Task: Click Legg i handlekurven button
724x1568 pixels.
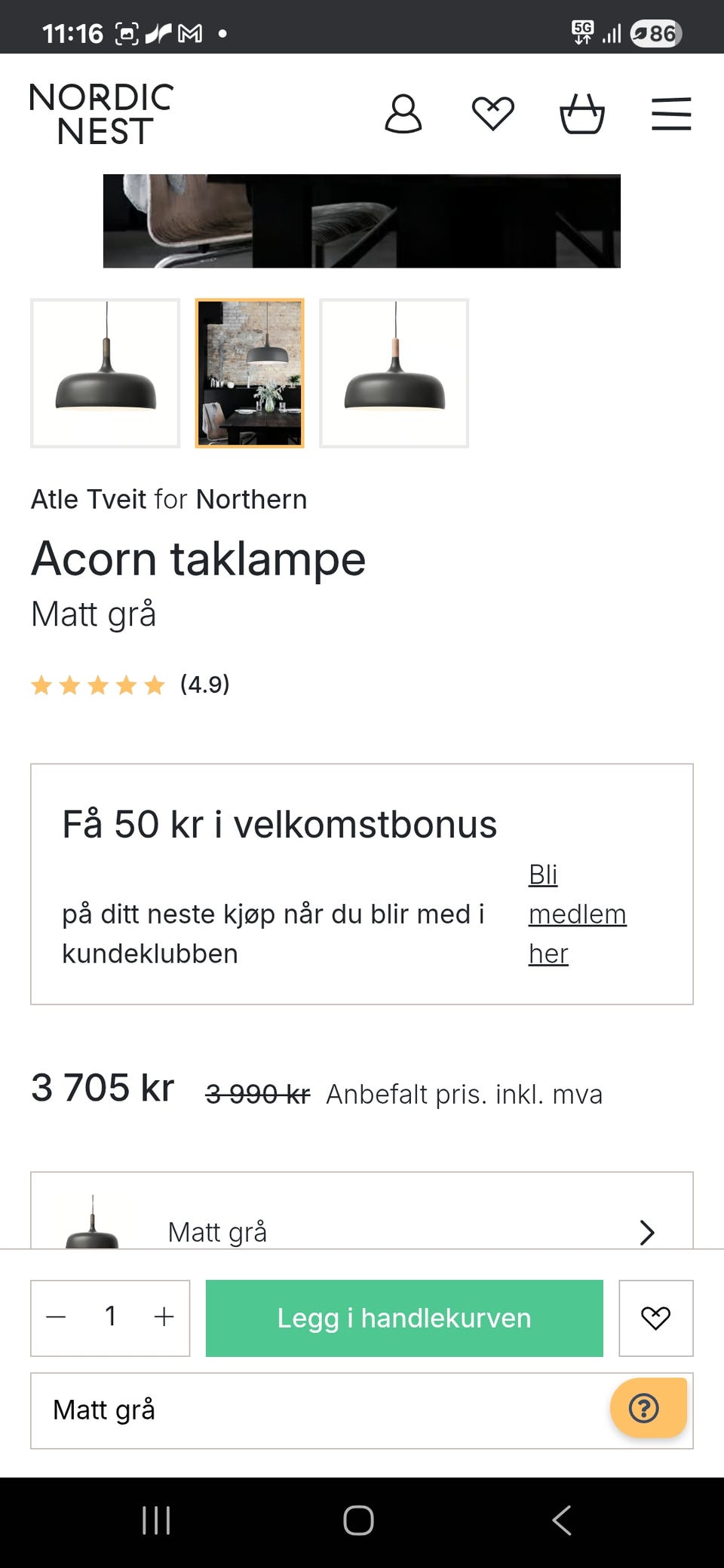Action: [404, 1318]
